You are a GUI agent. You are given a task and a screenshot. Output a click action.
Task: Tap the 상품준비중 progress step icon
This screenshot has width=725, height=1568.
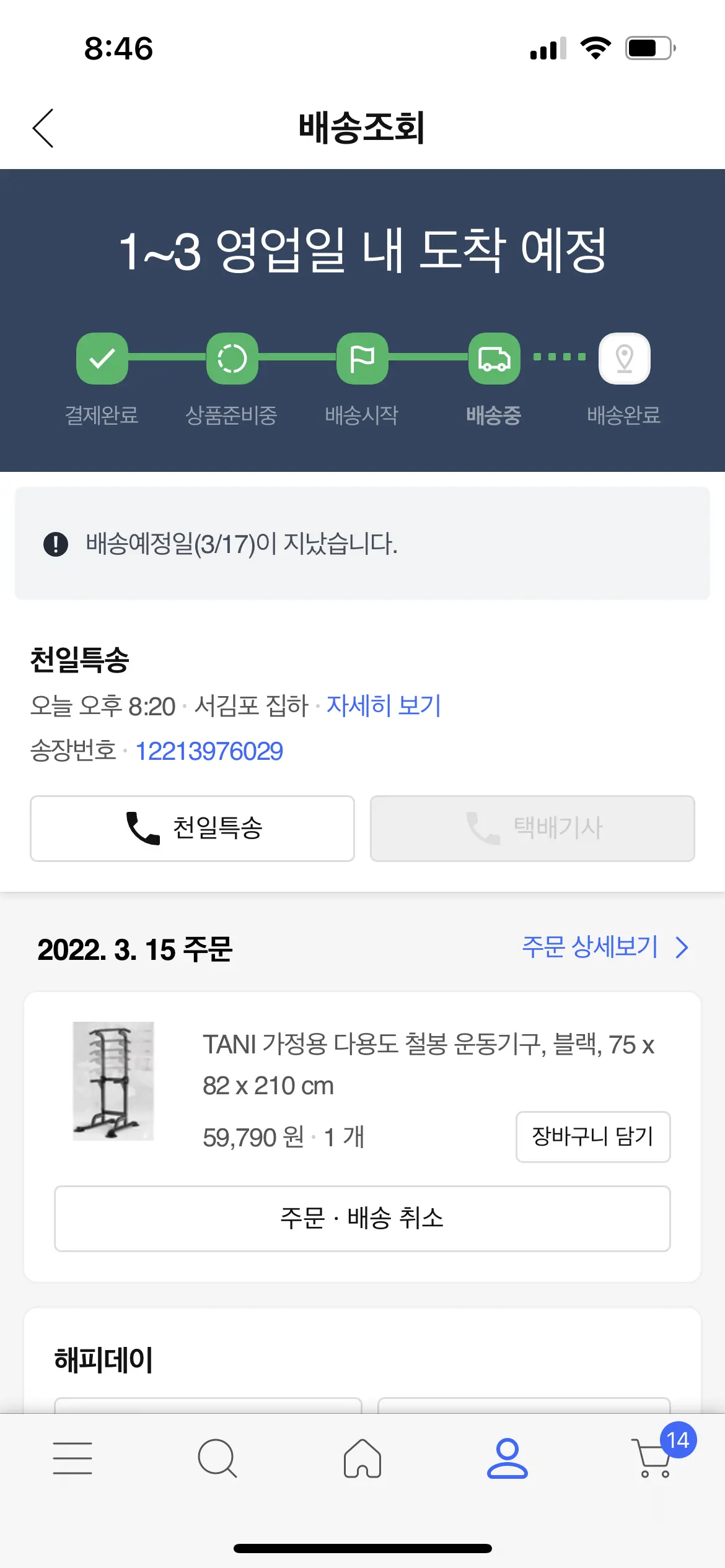[232, 358]
